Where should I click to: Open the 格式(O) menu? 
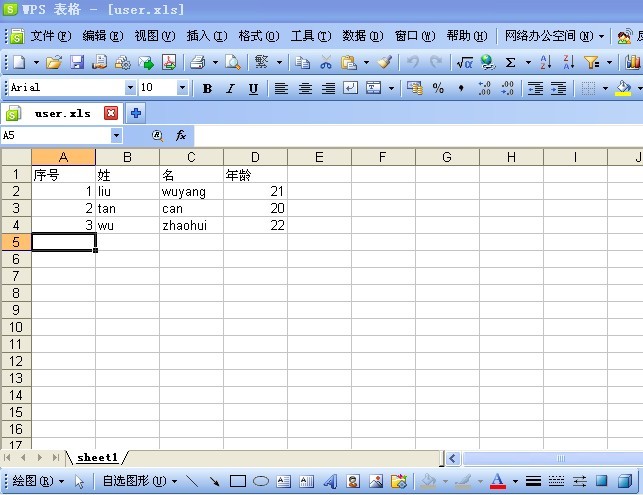[259, 36]
